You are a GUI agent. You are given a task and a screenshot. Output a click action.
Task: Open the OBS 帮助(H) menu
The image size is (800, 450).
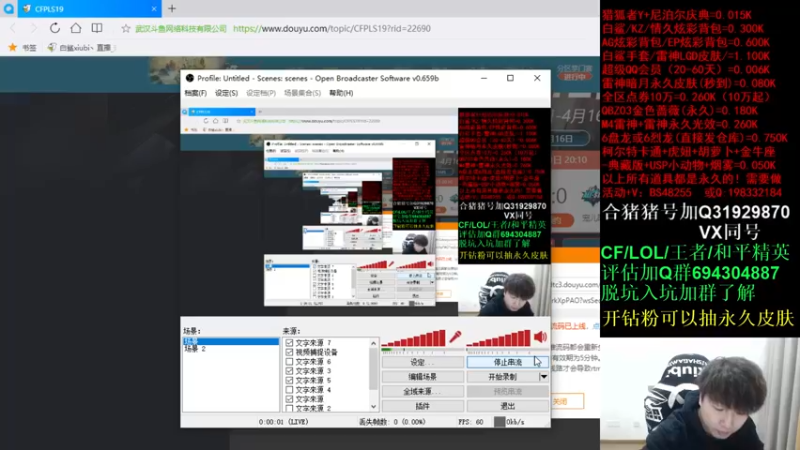tap(341, 93)
